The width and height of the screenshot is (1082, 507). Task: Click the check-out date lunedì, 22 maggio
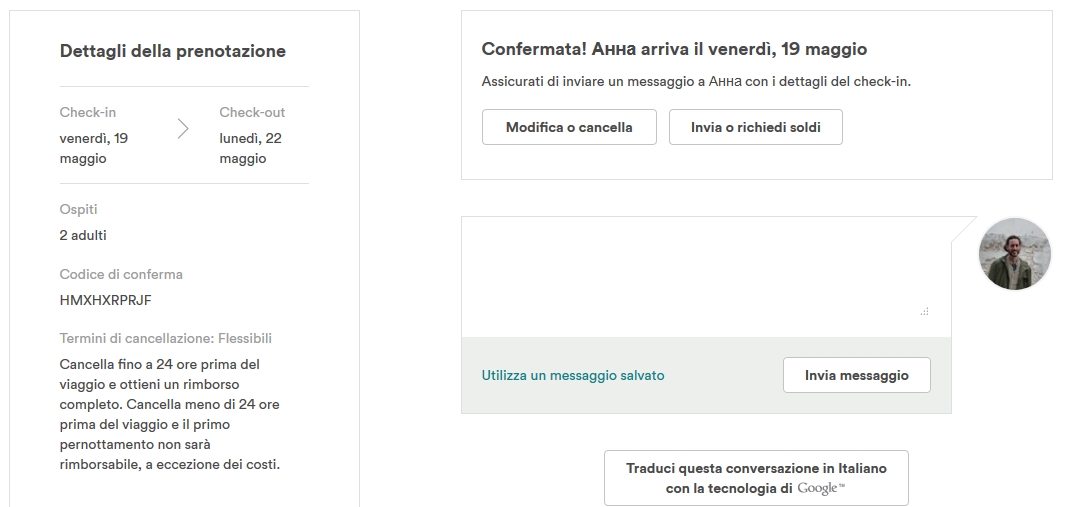pos(252,148)
